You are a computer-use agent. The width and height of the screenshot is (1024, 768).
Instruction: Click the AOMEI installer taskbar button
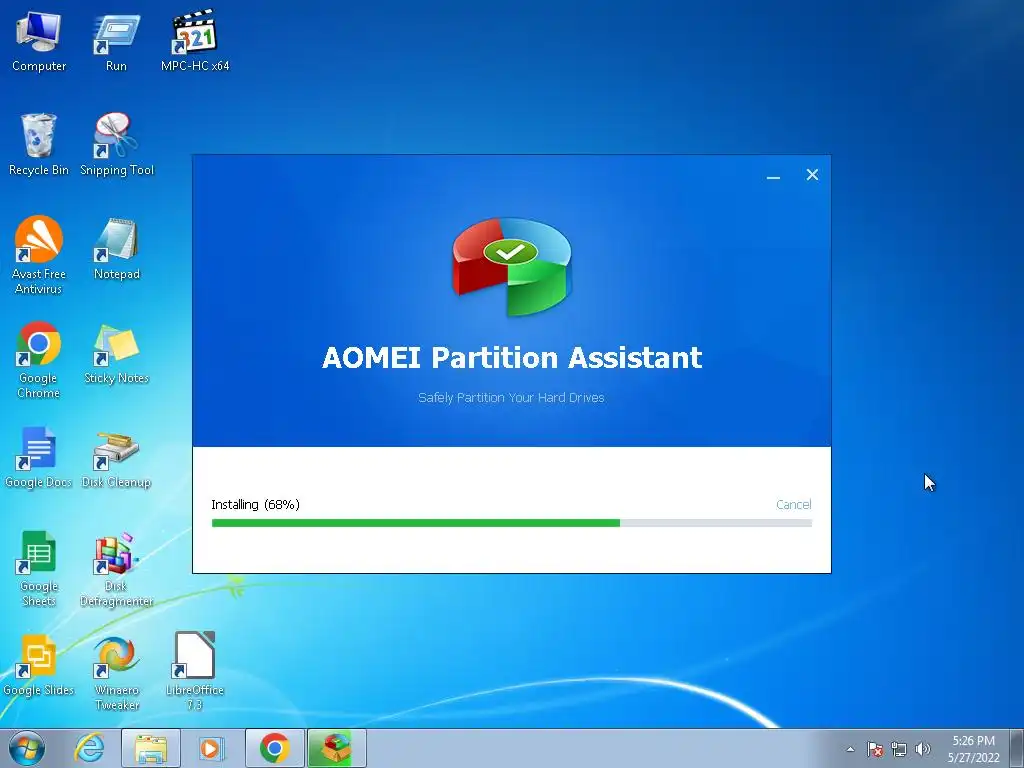click(x=336, y=748)
